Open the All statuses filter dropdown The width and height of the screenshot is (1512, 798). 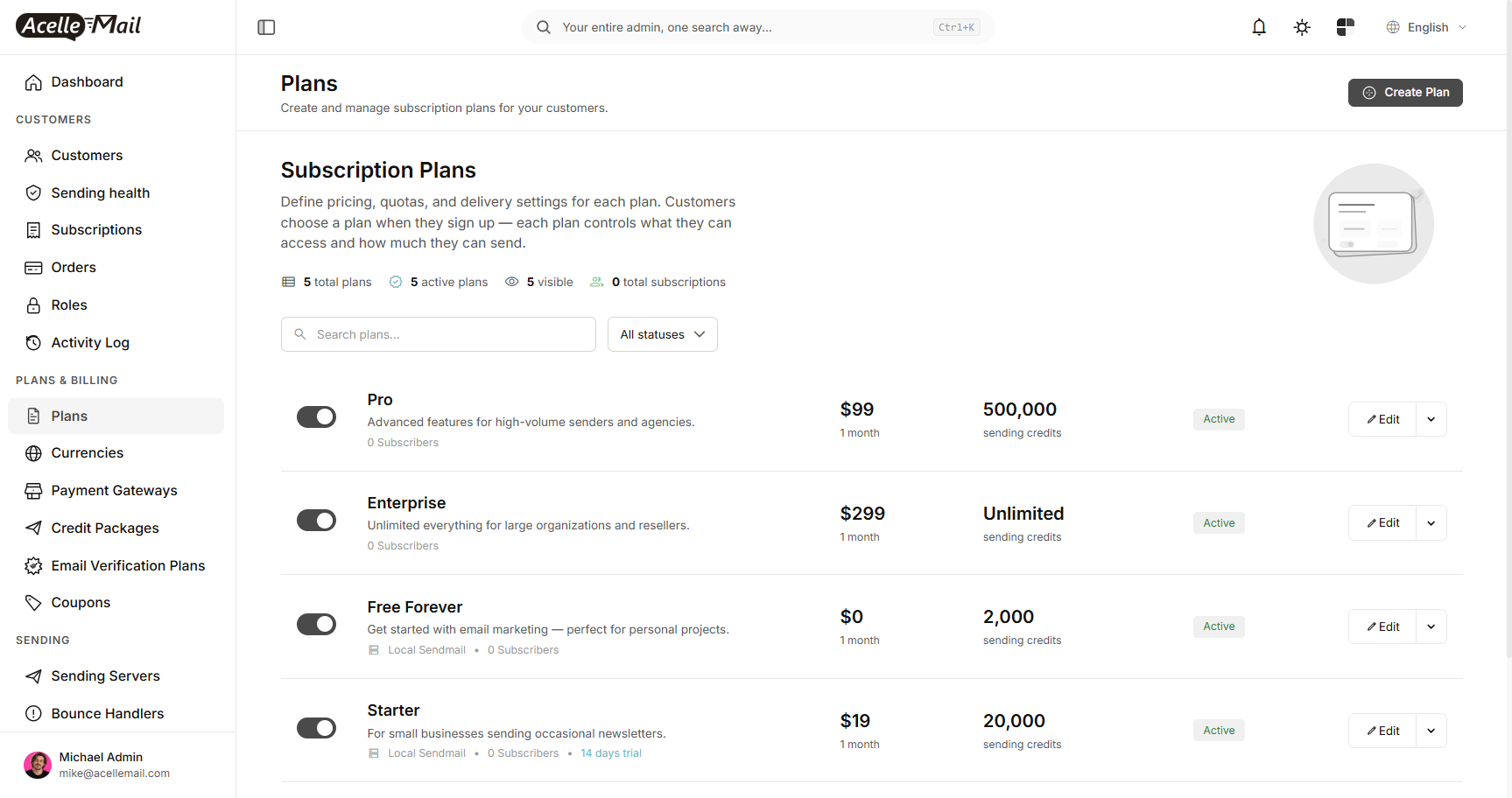point(663,334)
